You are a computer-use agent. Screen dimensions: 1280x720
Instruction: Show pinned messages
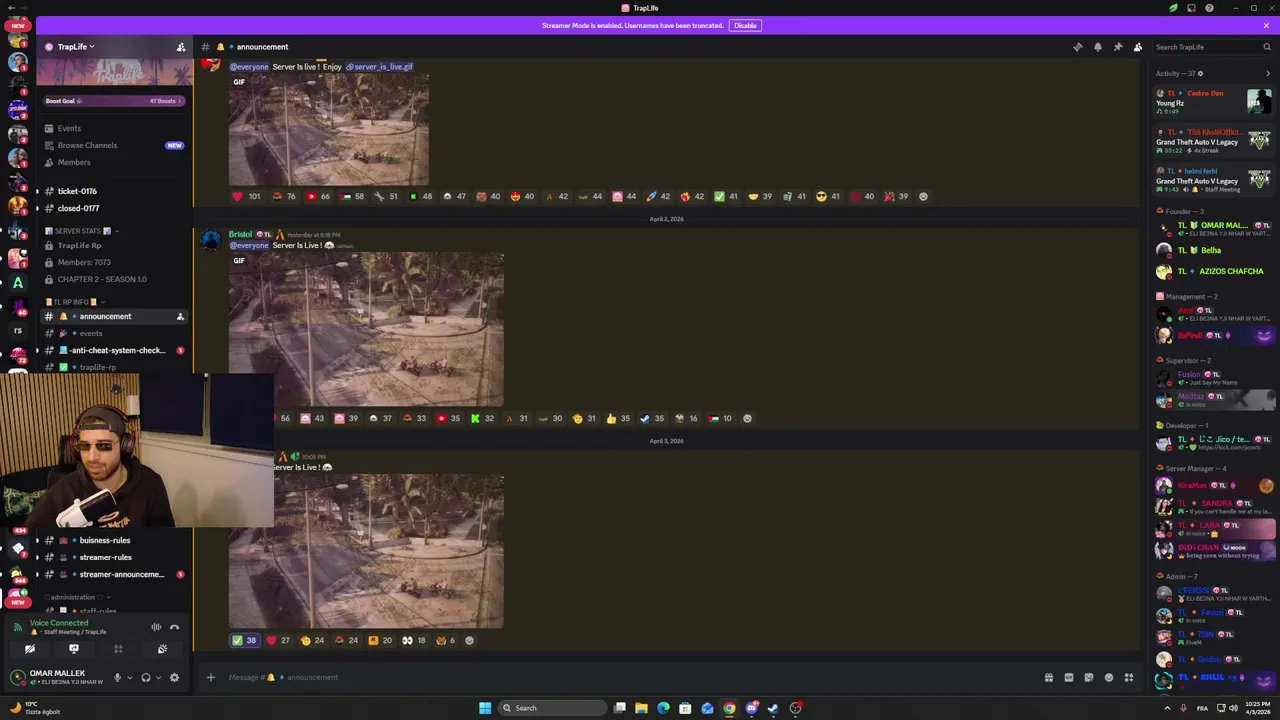[1117, 47]
